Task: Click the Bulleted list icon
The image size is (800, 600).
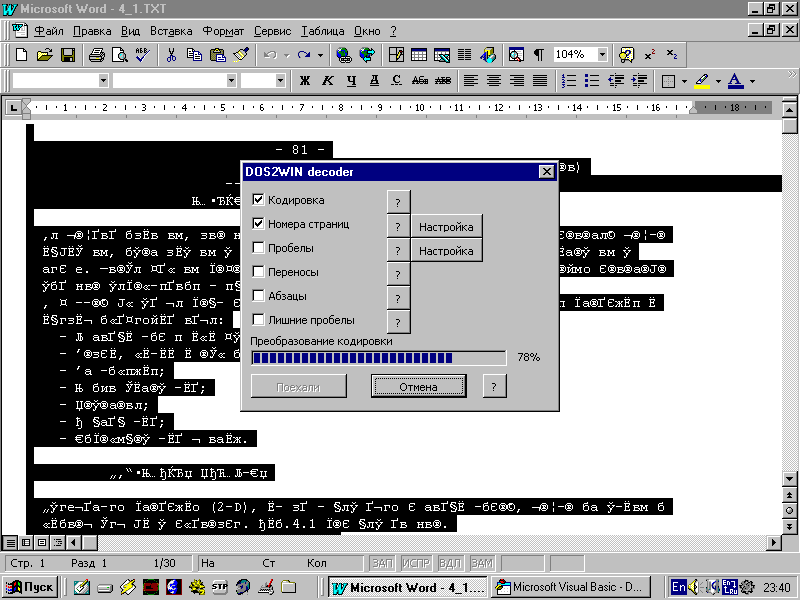Action: pos(592,81)
